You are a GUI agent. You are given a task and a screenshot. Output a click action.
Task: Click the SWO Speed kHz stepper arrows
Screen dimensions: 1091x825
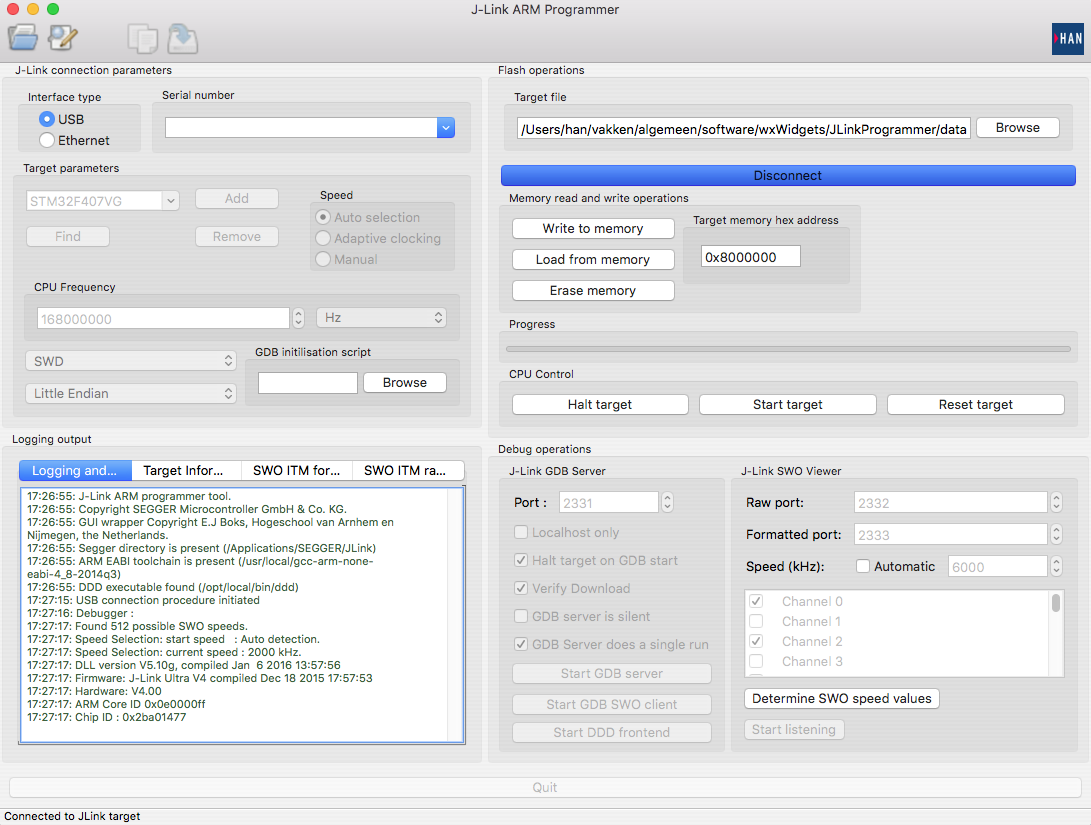[1056, 566]
